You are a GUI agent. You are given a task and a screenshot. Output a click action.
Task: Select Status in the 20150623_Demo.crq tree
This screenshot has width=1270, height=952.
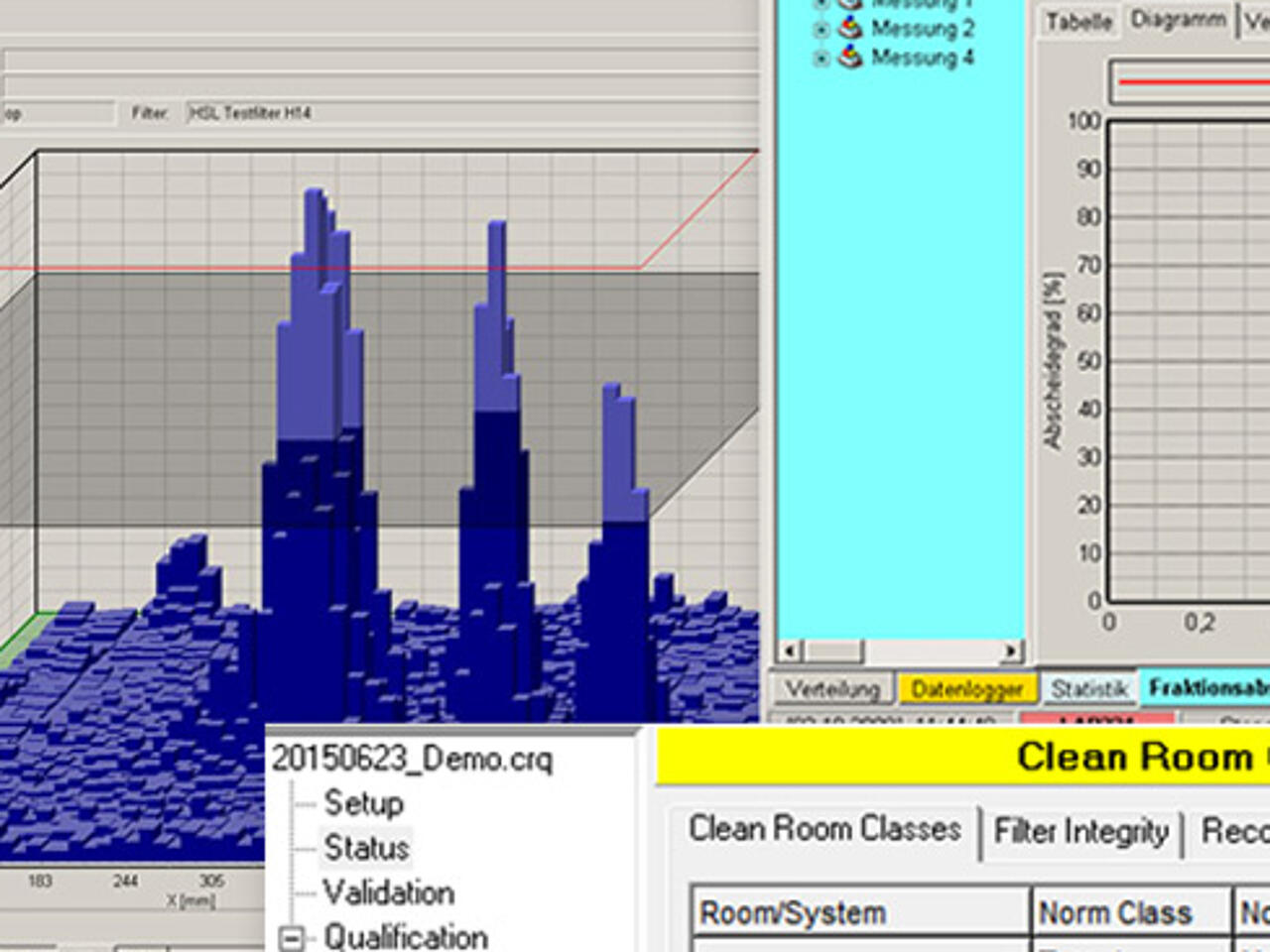(369, 848)
